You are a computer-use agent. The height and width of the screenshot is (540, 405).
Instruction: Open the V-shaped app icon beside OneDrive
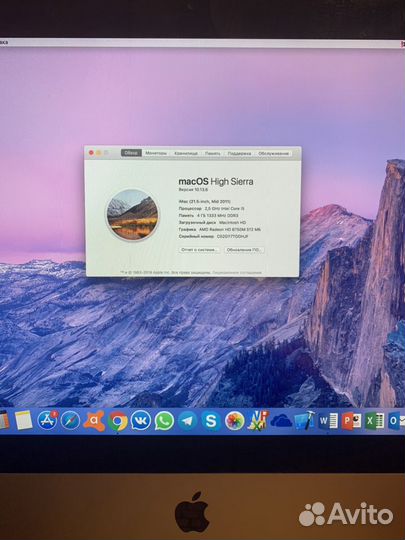point(258,420)
